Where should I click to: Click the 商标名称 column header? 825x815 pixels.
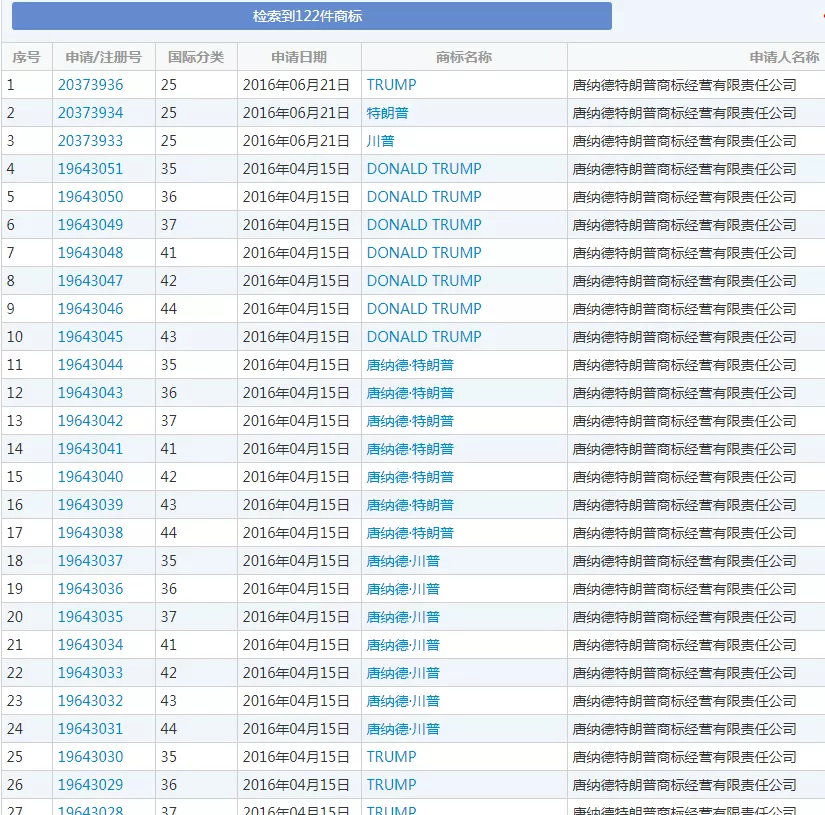(464, 57)
